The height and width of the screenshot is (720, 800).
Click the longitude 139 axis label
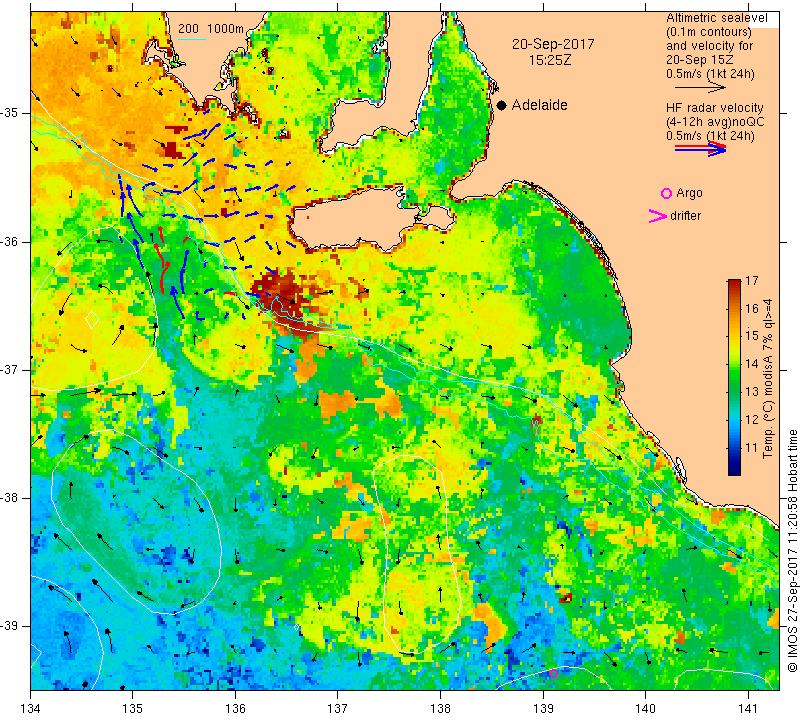click(543, 708)
